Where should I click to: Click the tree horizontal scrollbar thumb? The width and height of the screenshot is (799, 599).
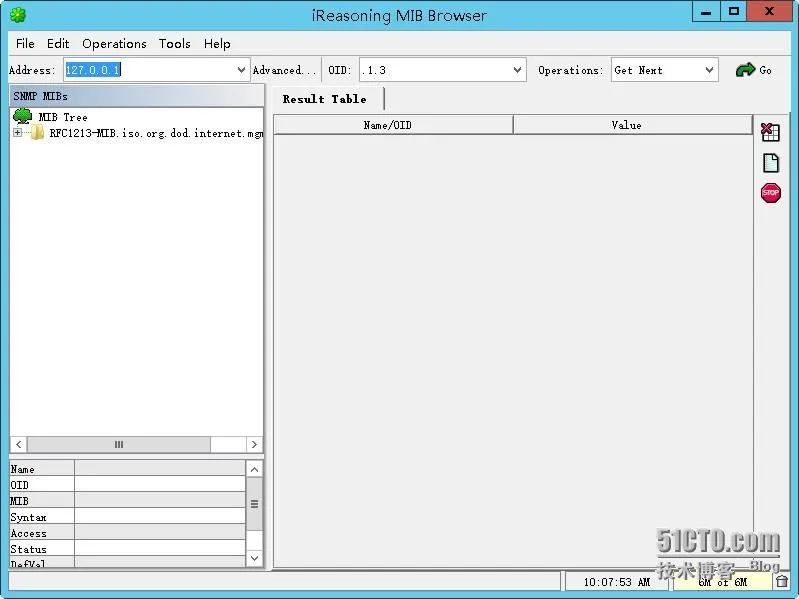[119, 445]
